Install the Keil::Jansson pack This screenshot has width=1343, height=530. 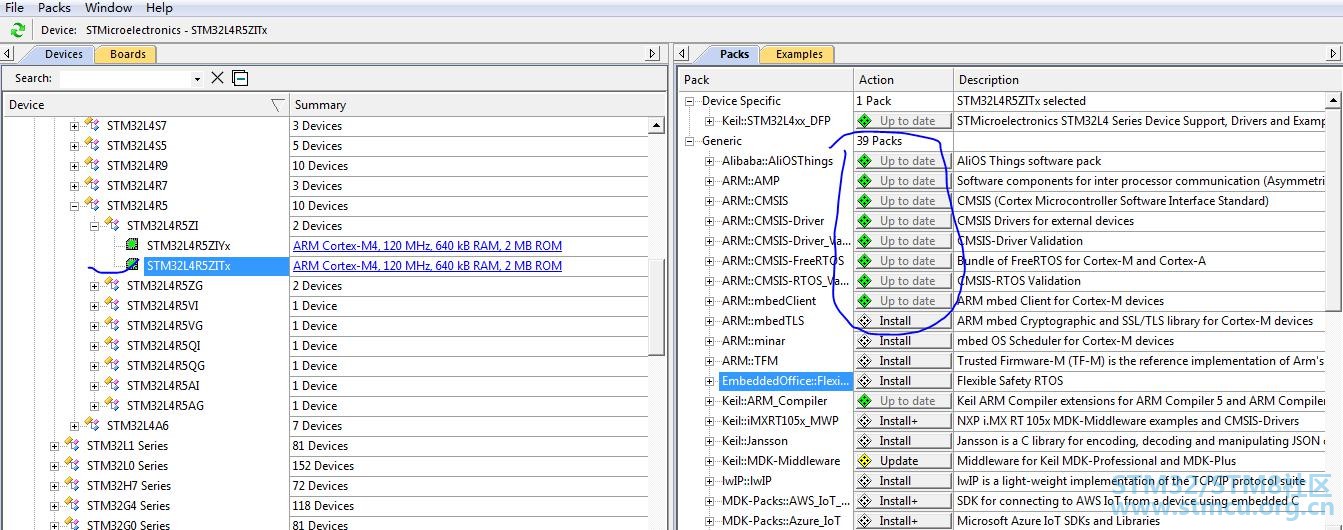pyautogui.click(x=903, y=441)
